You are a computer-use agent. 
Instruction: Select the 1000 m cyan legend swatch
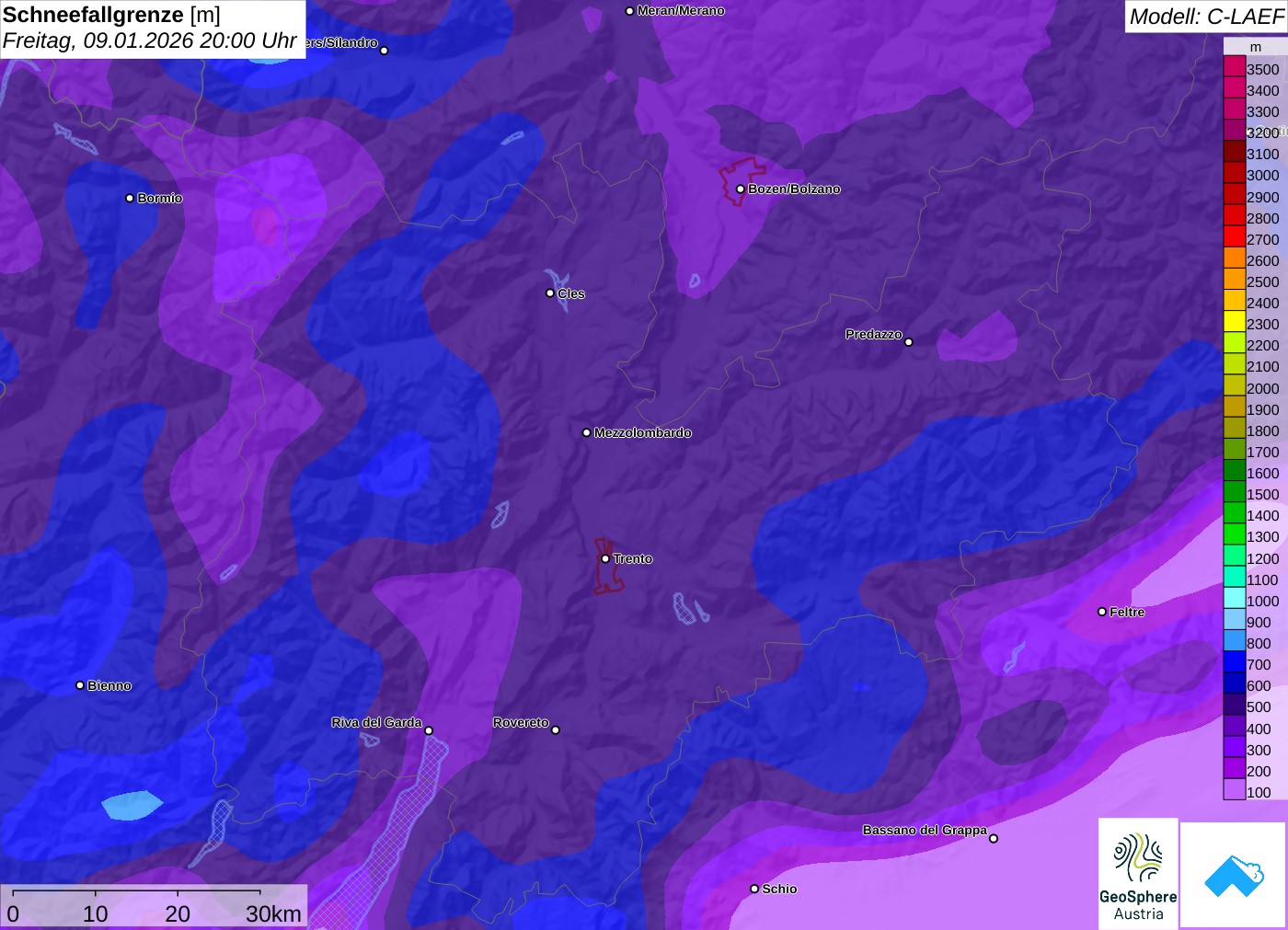click(1235, 599)
